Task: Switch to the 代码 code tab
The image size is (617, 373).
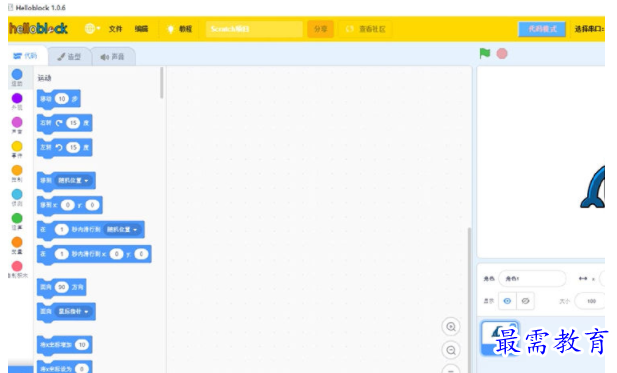Action: (27, 56)
